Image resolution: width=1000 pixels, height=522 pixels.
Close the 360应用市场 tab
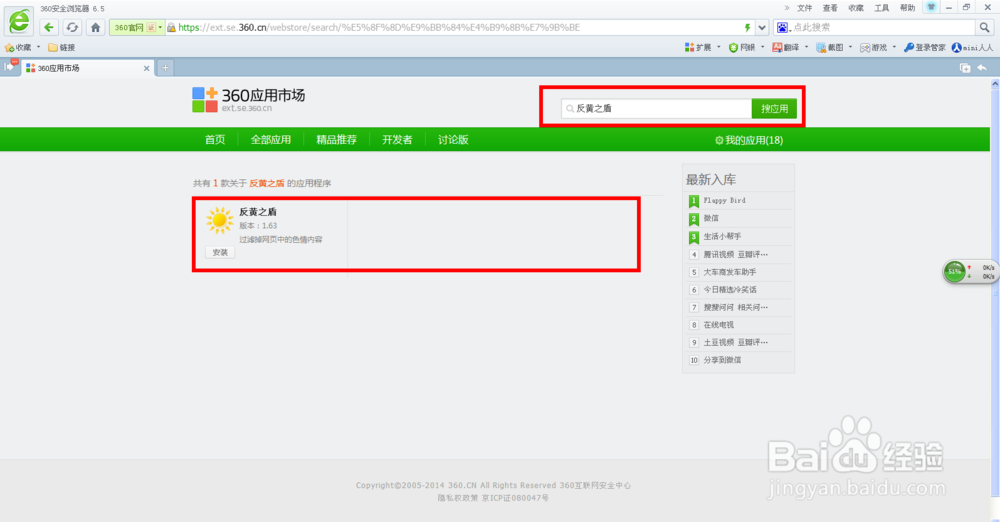pyautogui.click(x=147, y=68)
